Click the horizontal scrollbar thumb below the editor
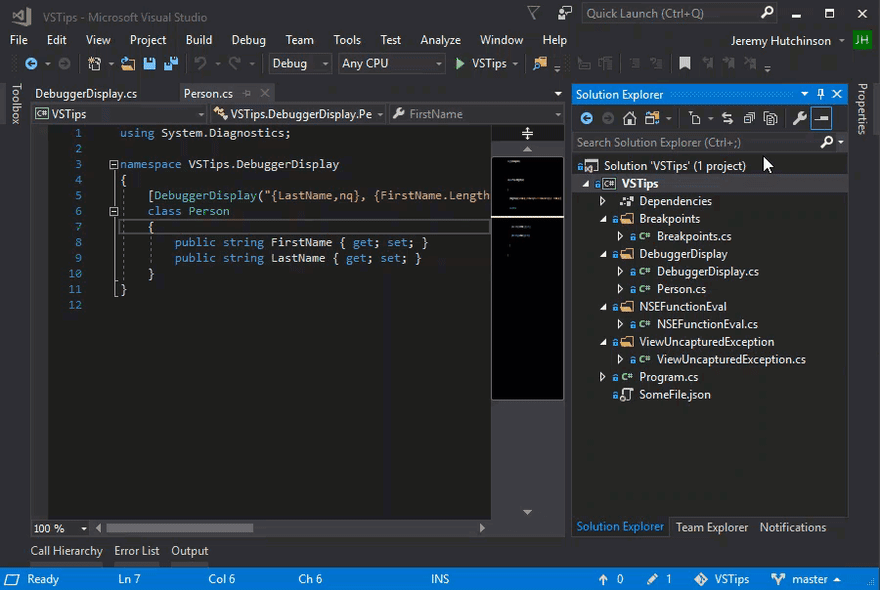 click(180, 528)
